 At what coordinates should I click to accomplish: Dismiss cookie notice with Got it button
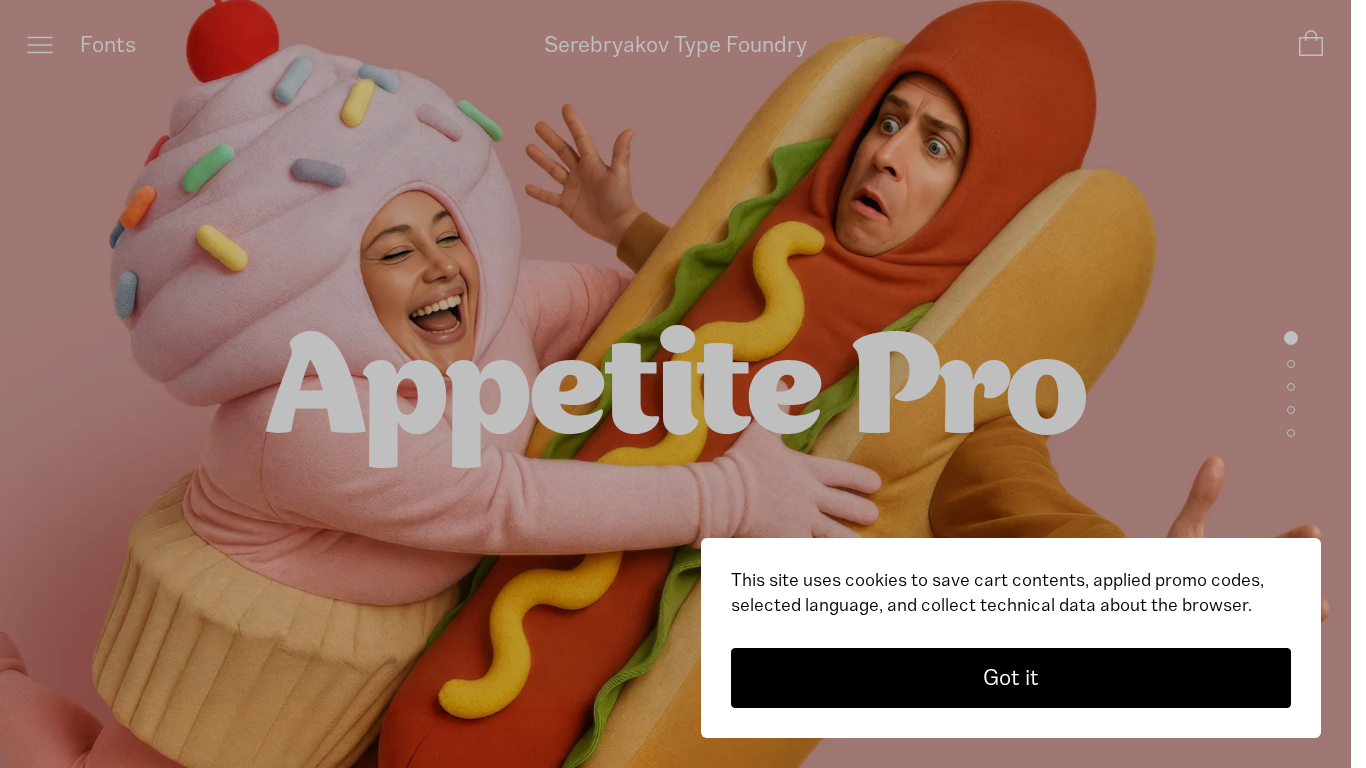pyautogui.click(x=1011, y=678)
